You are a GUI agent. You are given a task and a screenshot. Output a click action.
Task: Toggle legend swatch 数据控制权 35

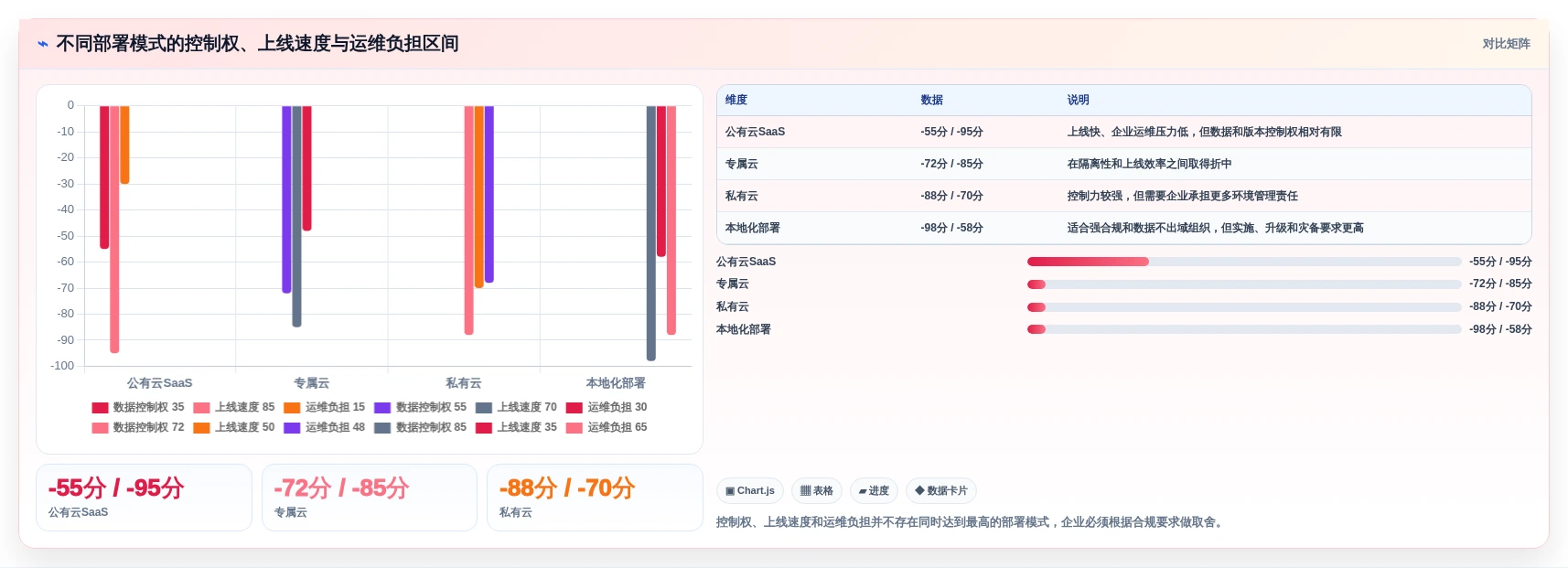click(x=100, y=408)
